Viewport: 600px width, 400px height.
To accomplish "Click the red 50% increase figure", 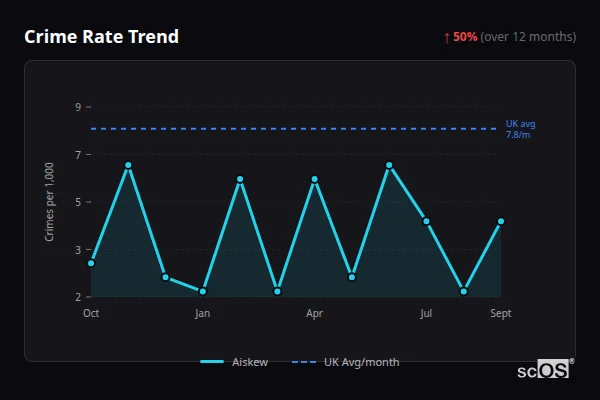I will point(465,37).
